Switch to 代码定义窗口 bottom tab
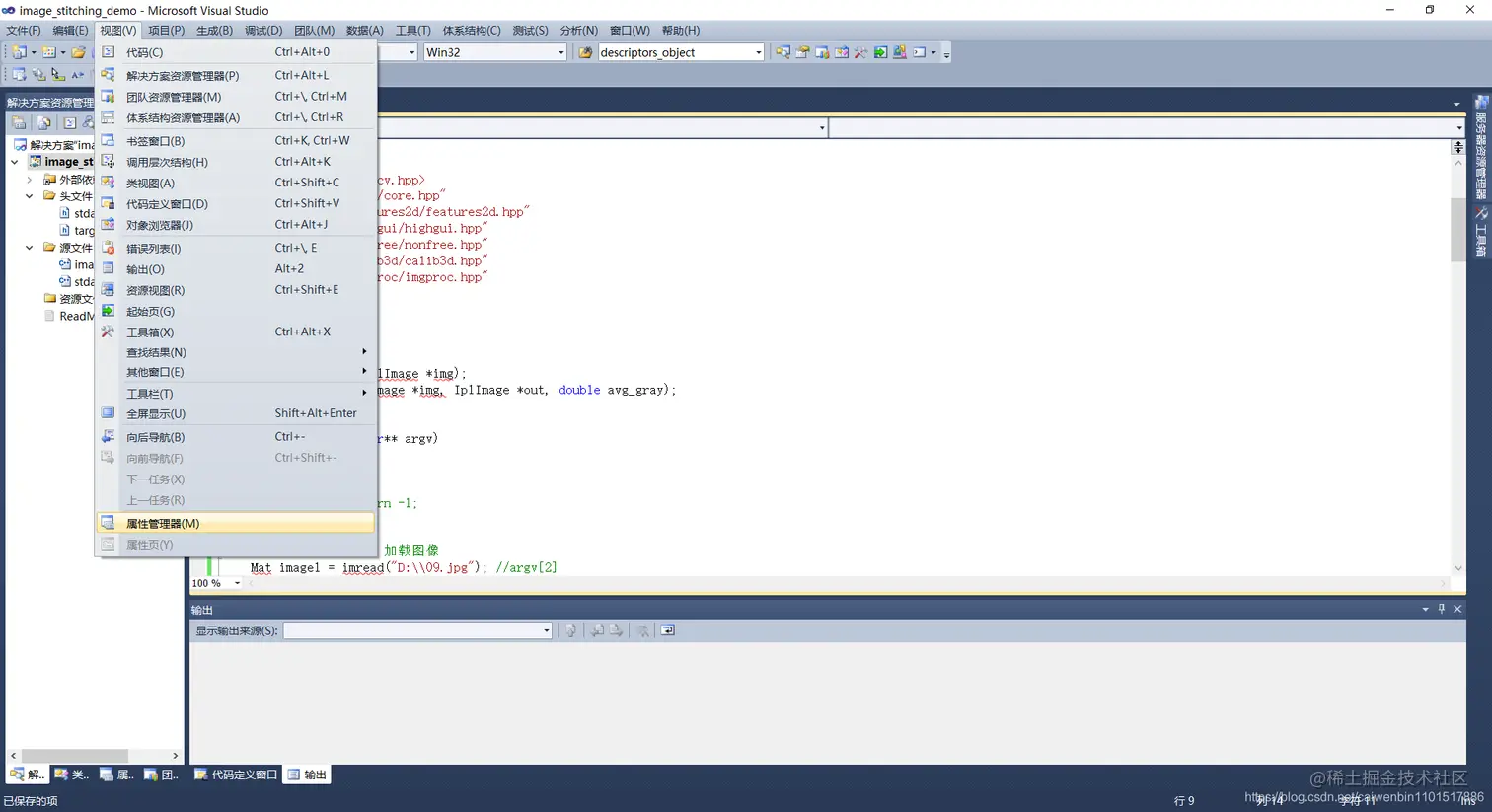Screen dimensions: 1492x812 click(x=236, y=775)
